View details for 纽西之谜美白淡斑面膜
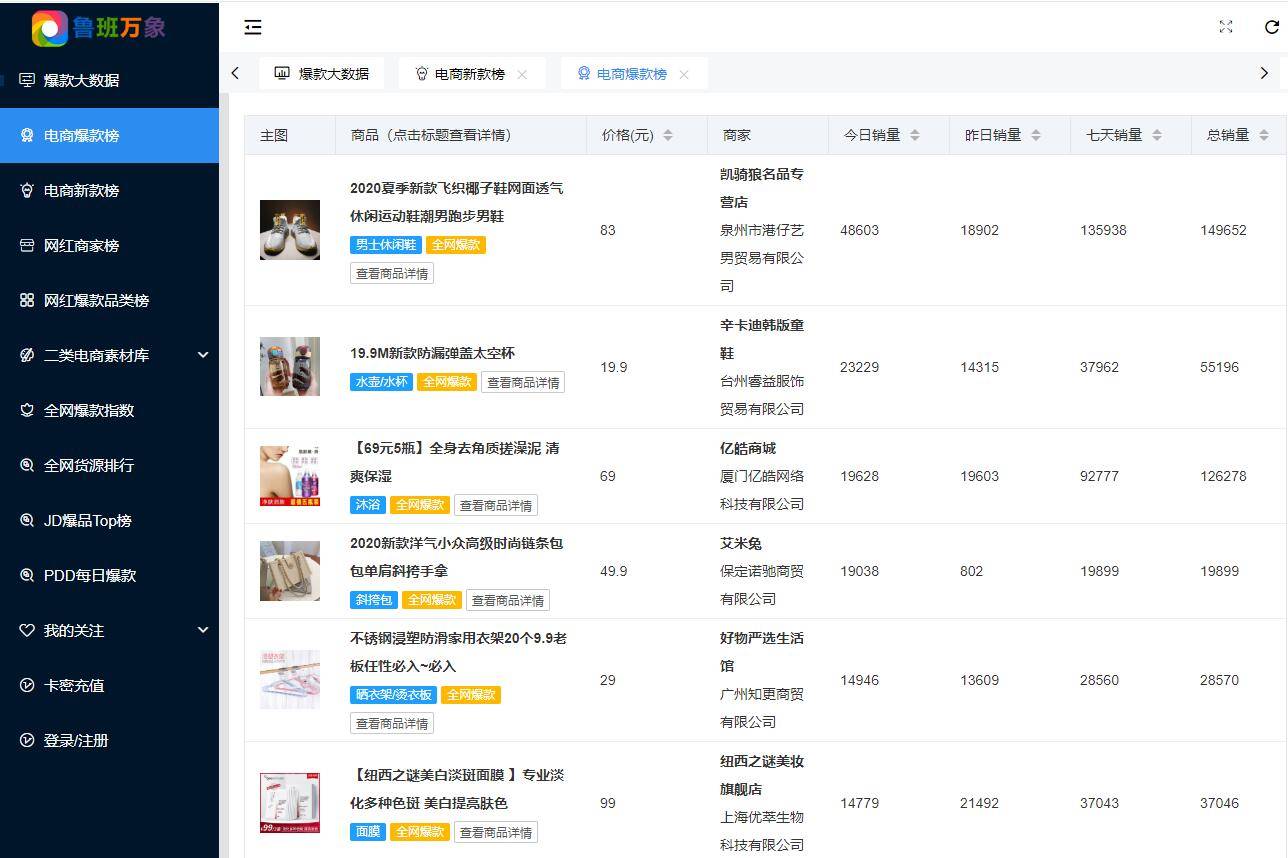The image size is (1288, 858). 496,832
